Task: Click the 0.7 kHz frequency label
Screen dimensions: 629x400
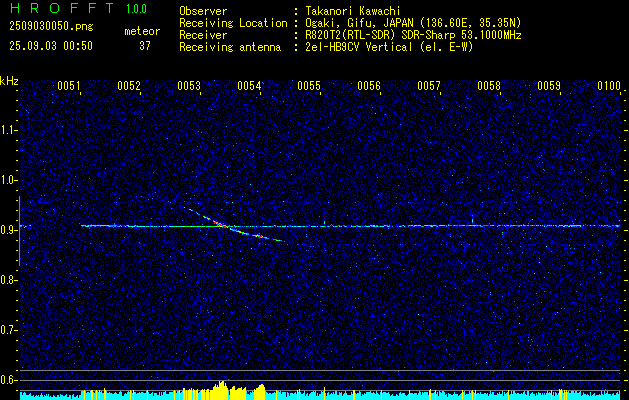Action: [x=8, y=330]
